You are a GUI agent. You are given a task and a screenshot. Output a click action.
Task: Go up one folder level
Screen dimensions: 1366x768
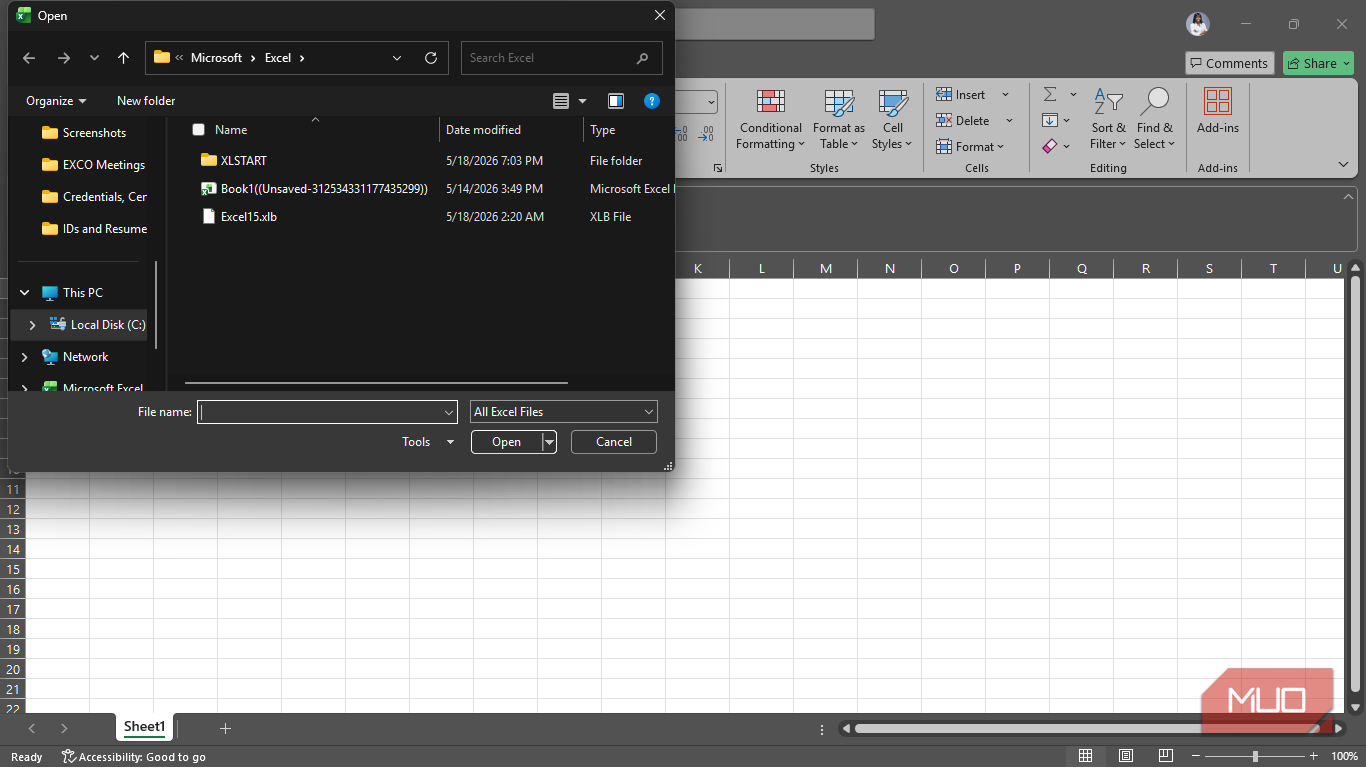(123, 58)
